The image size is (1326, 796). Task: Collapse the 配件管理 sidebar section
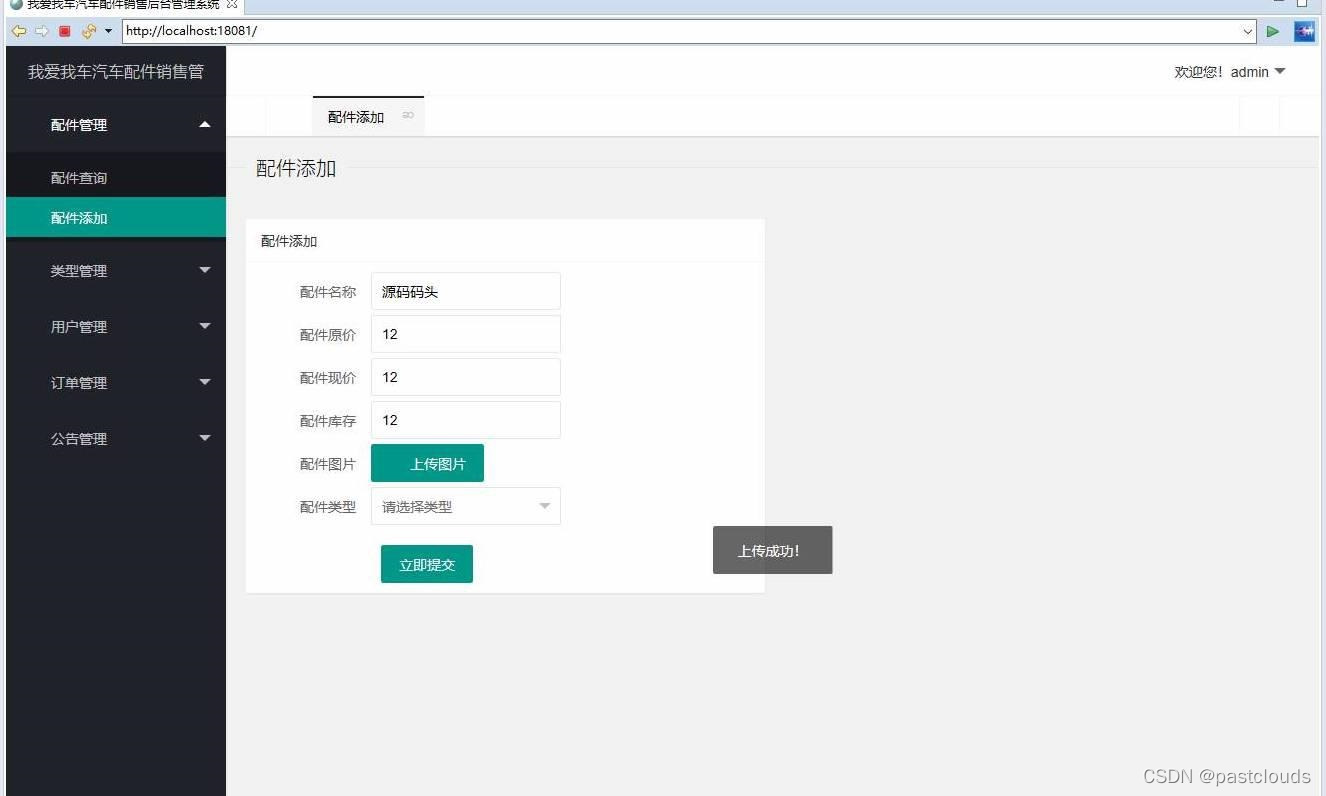pos(115,124)
